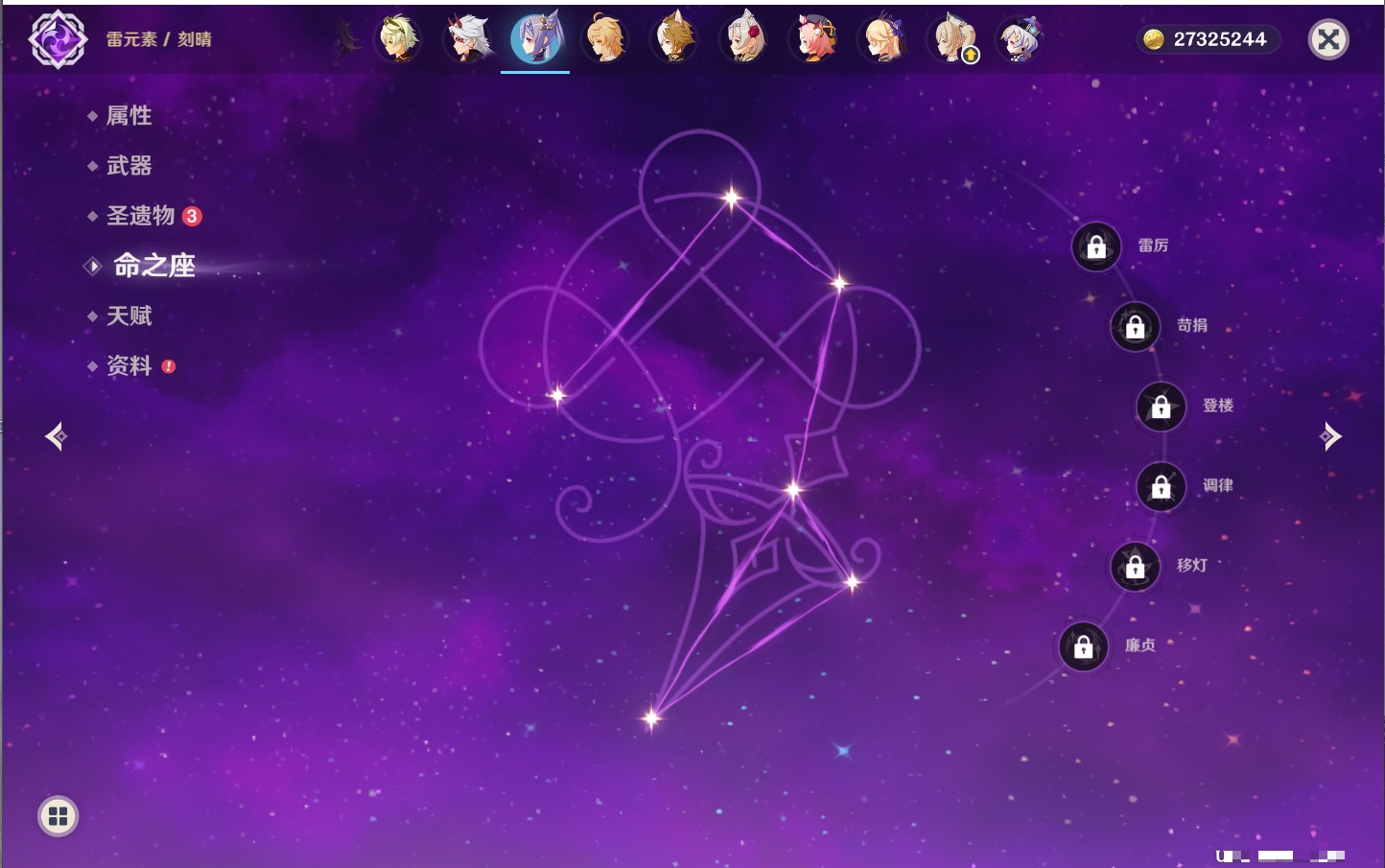Open the 属性 attributes menu
The image size is (1385, 868).
pos(129,116)
